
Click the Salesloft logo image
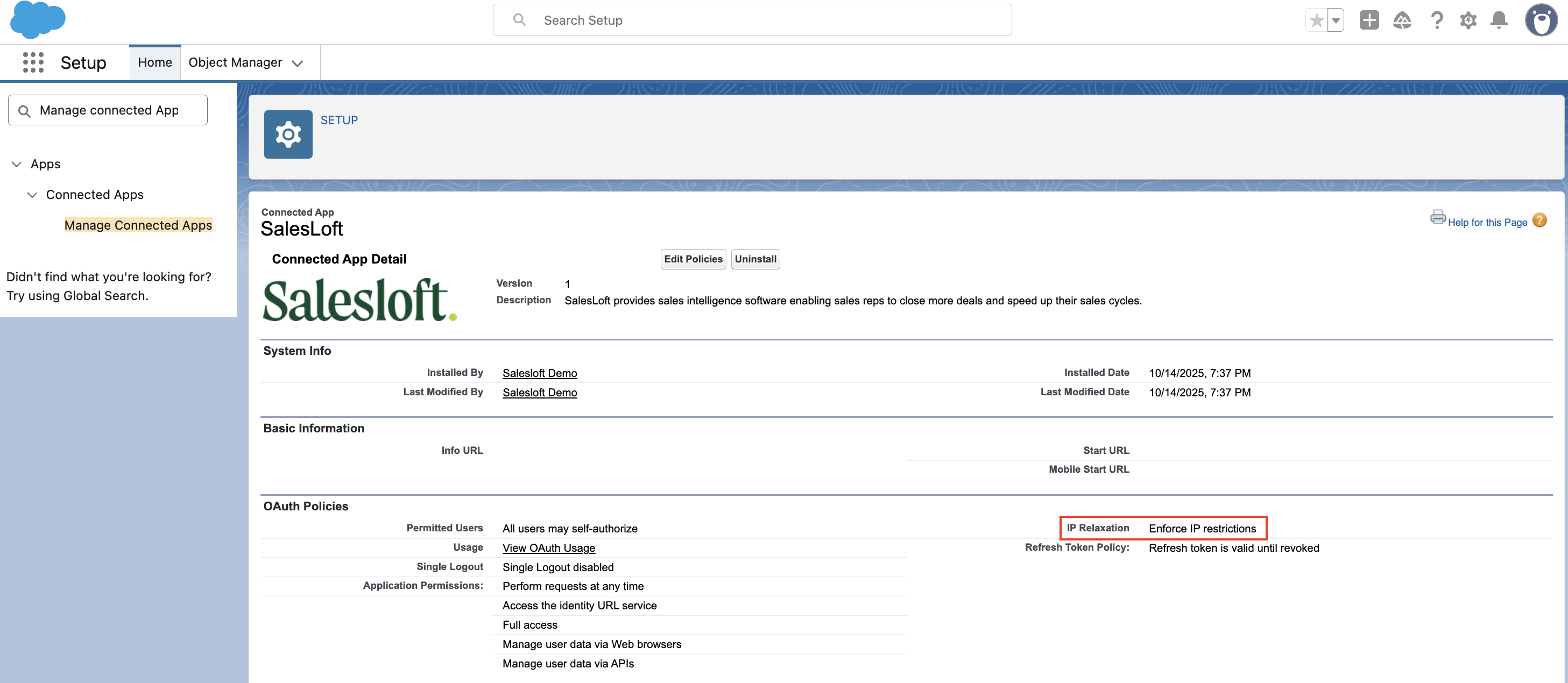click(x=360, y=300)
